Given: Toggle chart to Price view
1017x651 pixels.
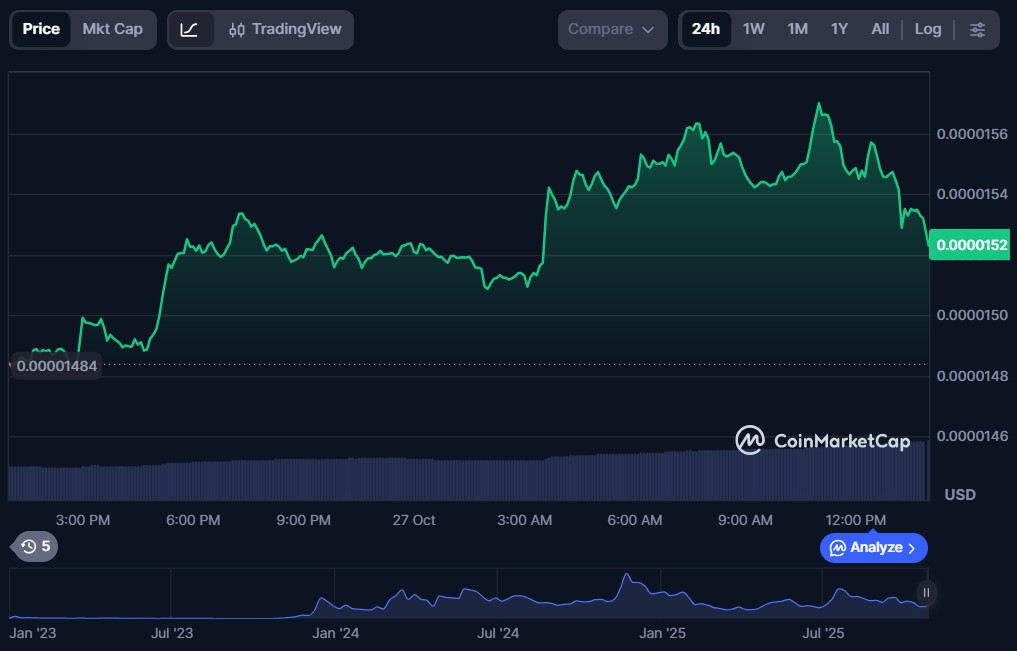Looking at the screenshot, I should [41, 29].
